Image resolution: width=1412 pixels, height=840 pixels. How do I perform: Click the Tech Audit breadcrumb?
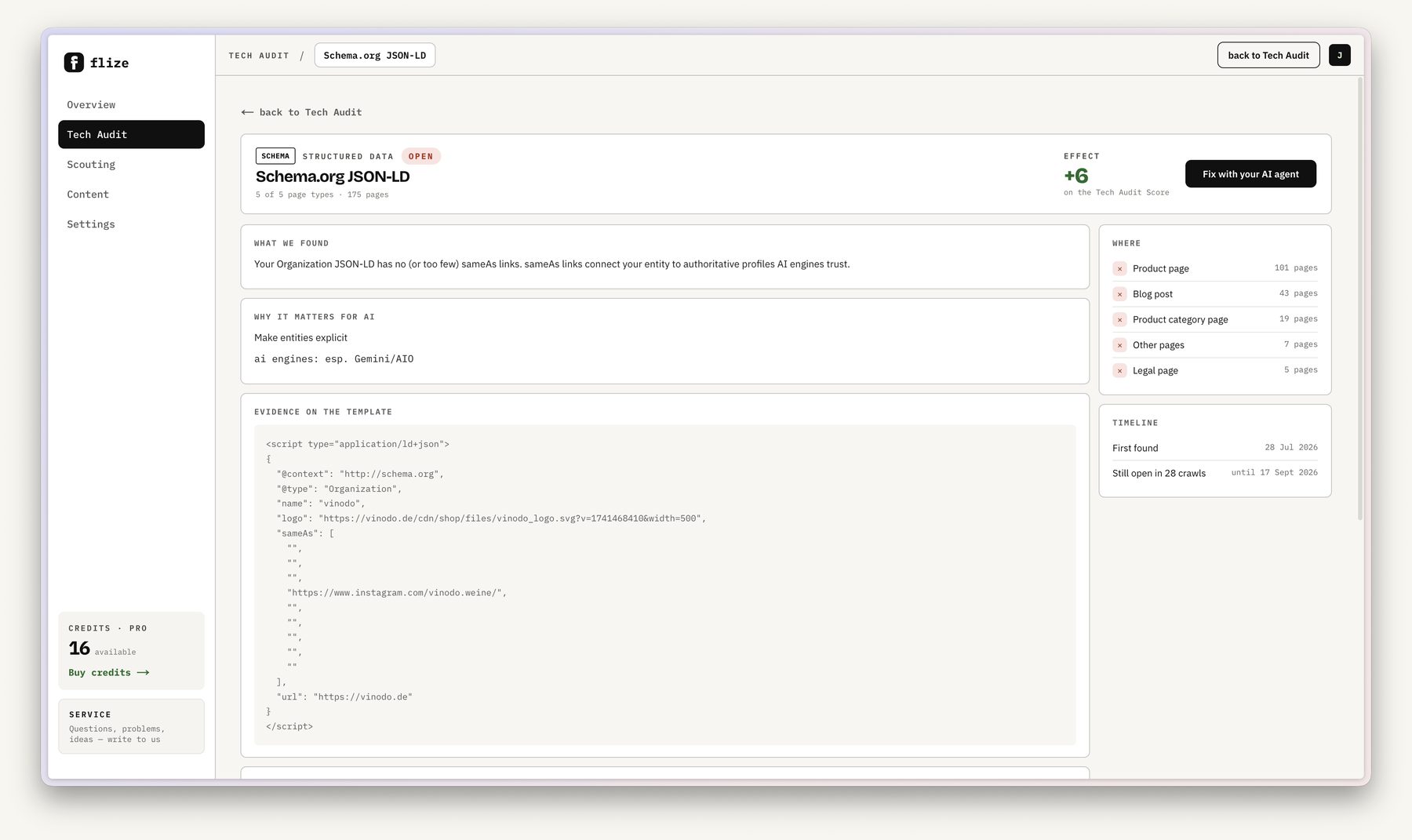click(259, 56)
